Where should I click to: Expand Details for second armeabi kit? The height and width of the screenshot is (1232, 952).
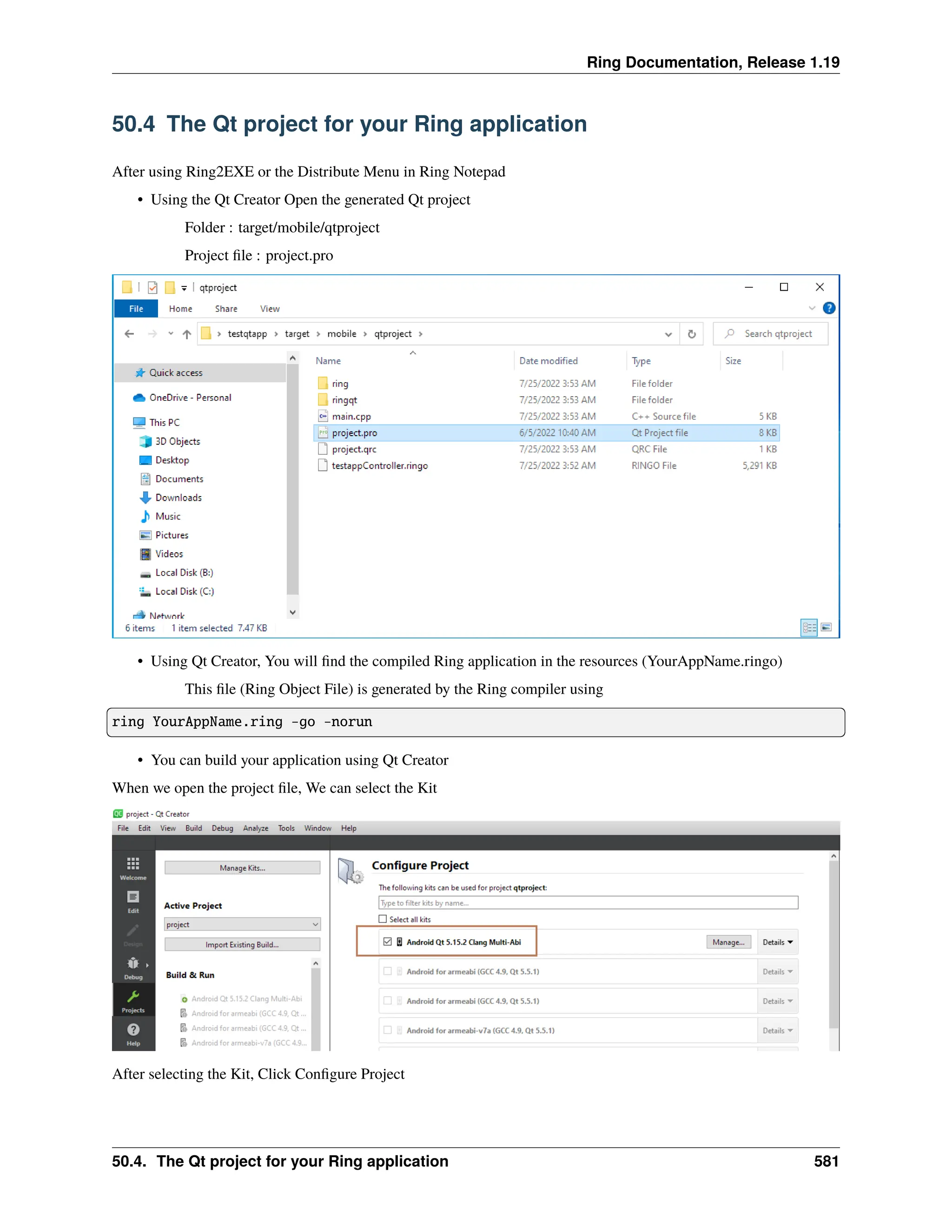point(778,1001)
